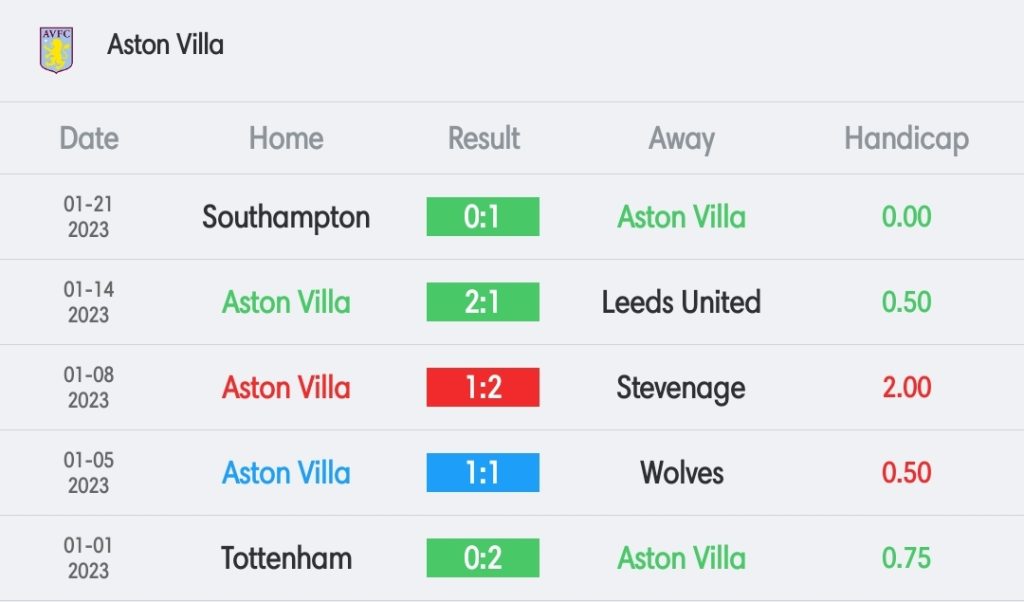The width and height of the screenshot is (1024, 602).
Task: Open the Aston Villa team title
Action: point(165,45)
